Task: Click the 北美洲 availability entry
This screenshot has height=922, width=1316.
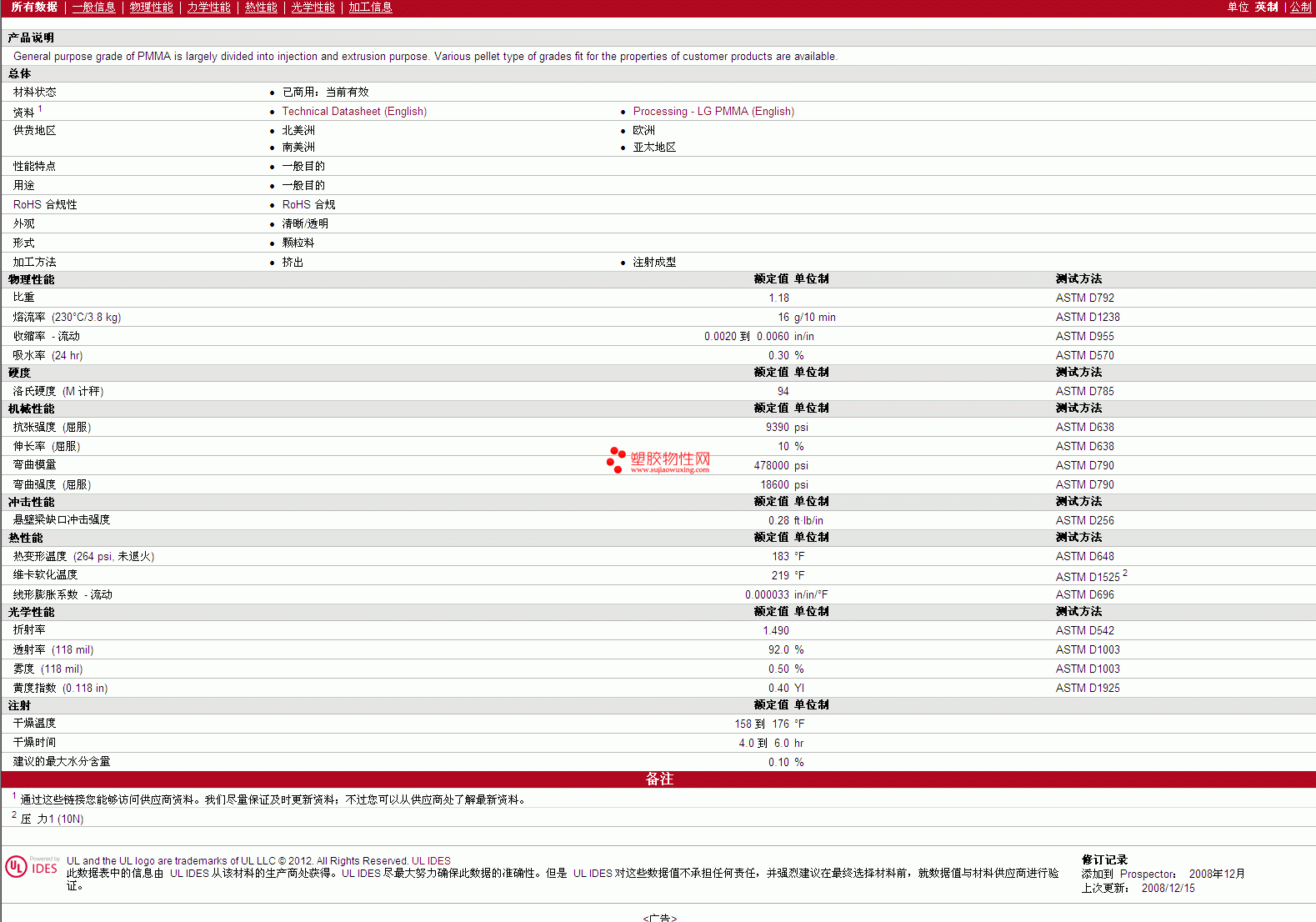Action: tap(298, 131)
